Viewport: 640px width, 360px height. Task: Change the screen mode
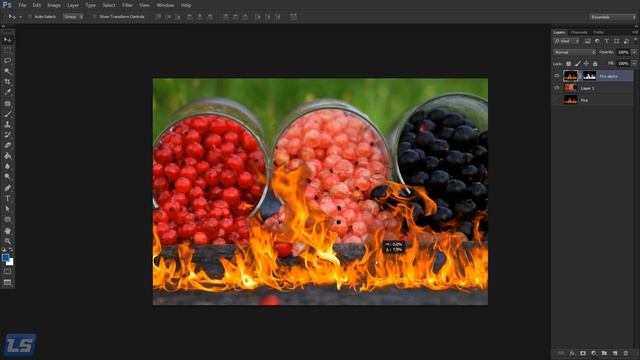pos(7,282)
